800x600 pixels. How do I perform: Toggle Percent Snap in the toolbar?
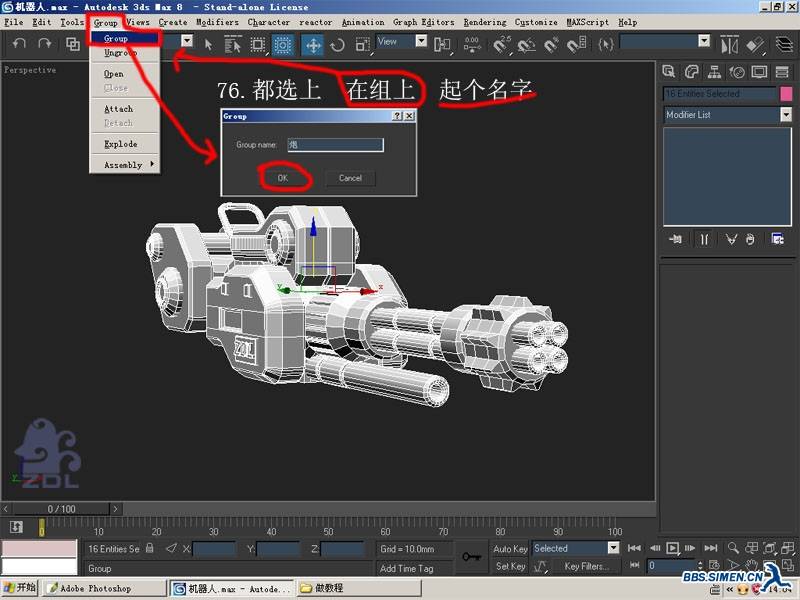(x=552, y=45)
